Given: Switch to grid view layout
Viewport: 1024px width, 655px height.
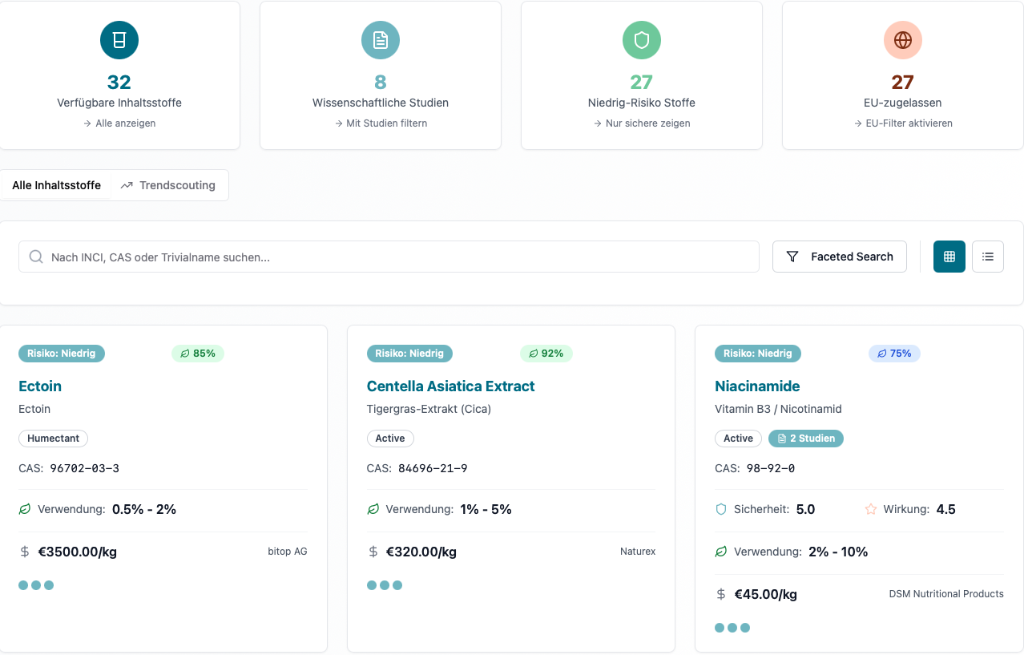Looking at the screenshot, I should pyautogui.click(x=949, y=257).
